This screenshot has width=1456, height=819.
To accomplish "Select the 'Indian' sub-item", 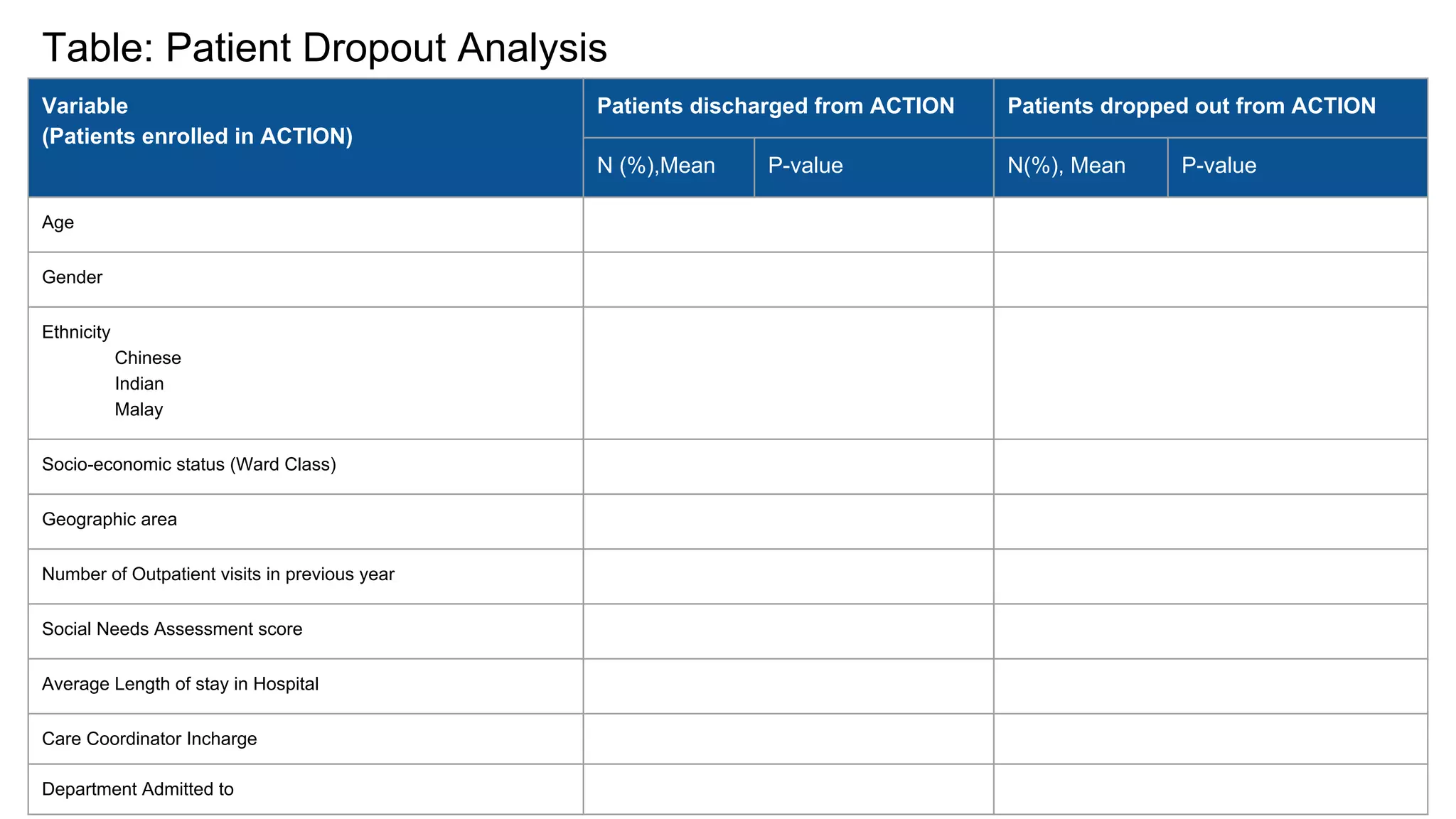I will click(139, 384).
